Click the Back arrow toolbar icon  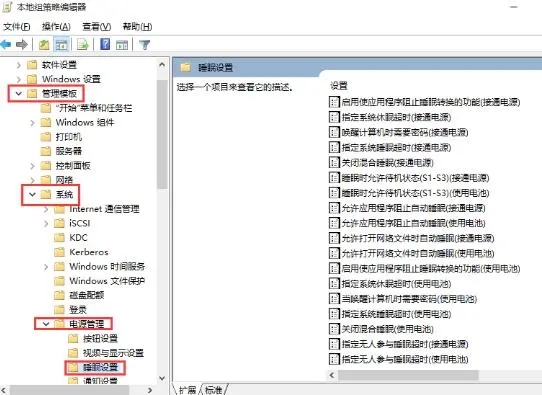tap(6, 44)
